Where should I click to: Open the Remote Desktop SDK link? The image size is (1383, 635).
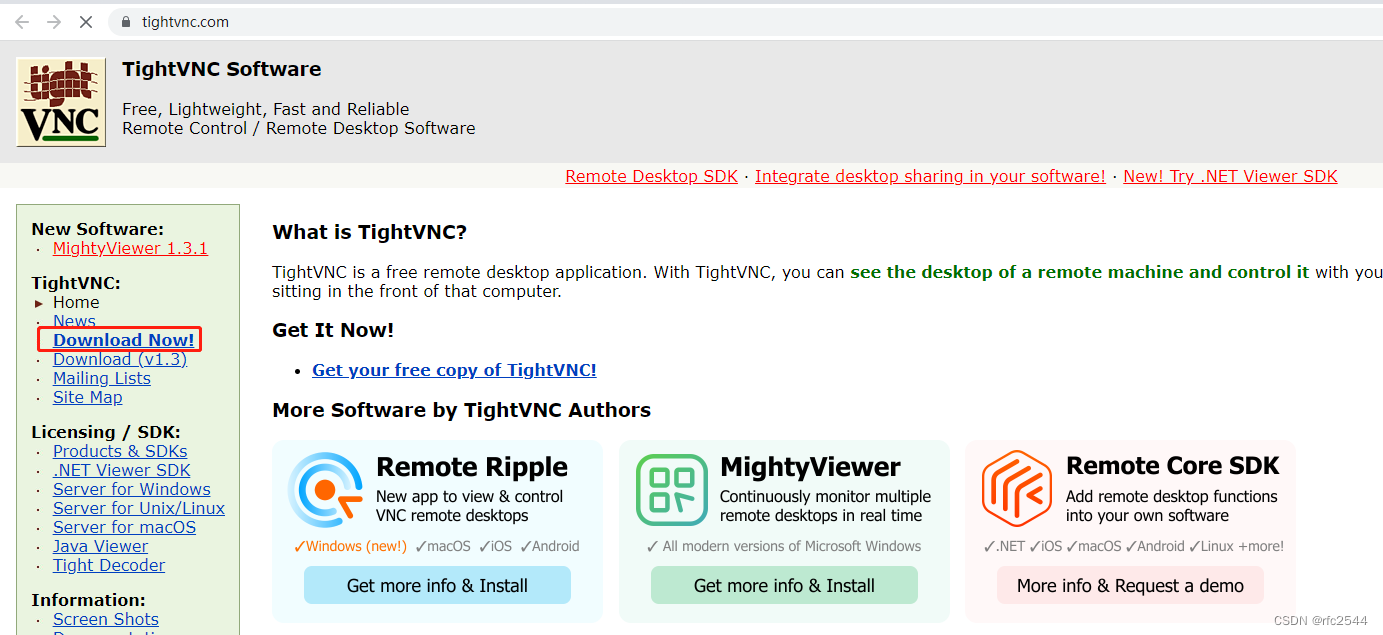tap(651, 176)
